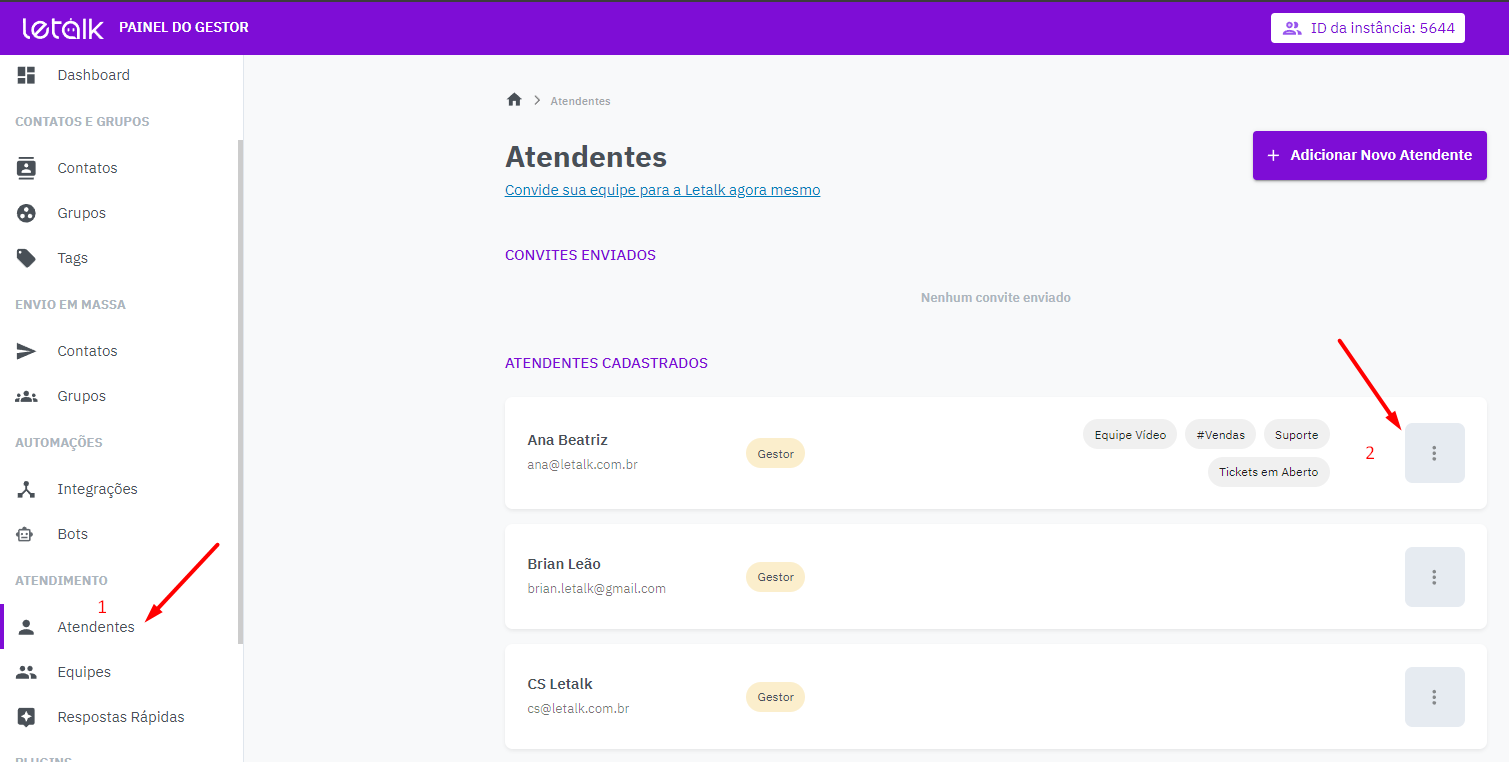Click the Tickets em Aberto chip
The image size is (1509, 762).
pyautogui.click(x=1268, y=472)
